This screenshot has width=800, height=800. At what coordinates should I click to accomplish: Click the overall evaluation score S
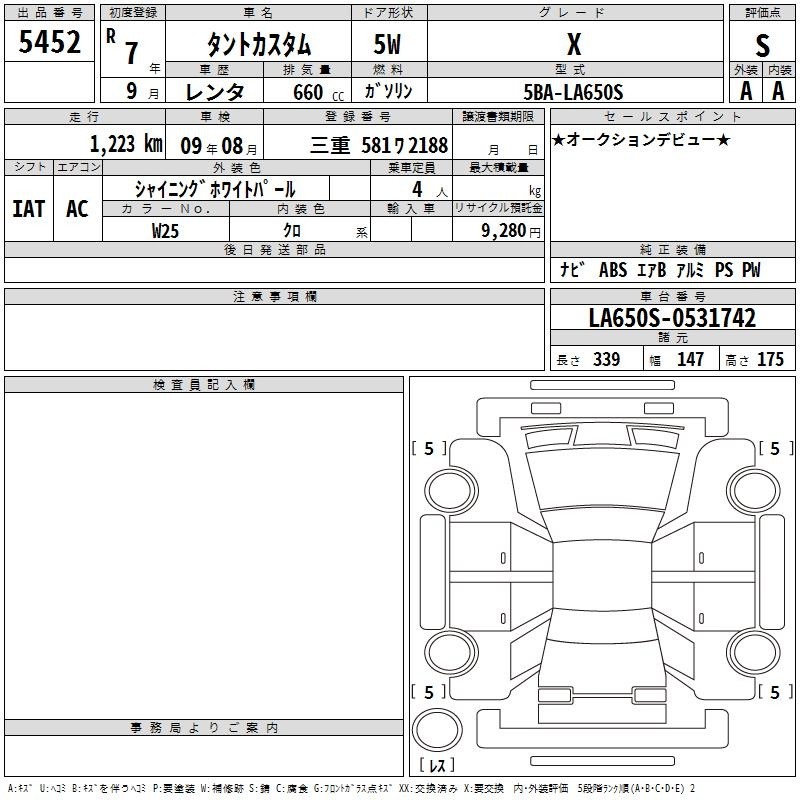click(763, 45)
